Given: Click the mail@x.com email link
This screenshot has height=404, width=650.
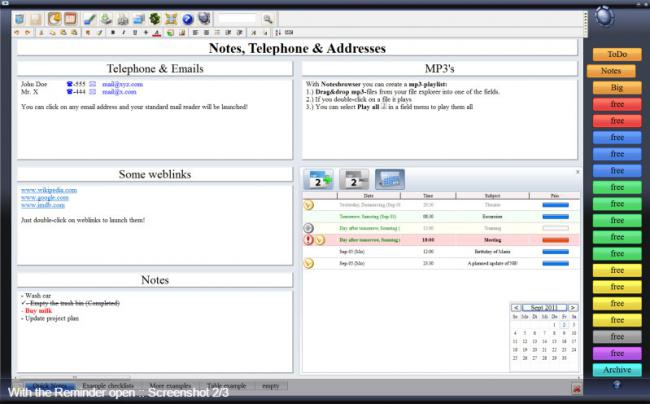Looking at the screenshot, I should click(x=119, y=92).
